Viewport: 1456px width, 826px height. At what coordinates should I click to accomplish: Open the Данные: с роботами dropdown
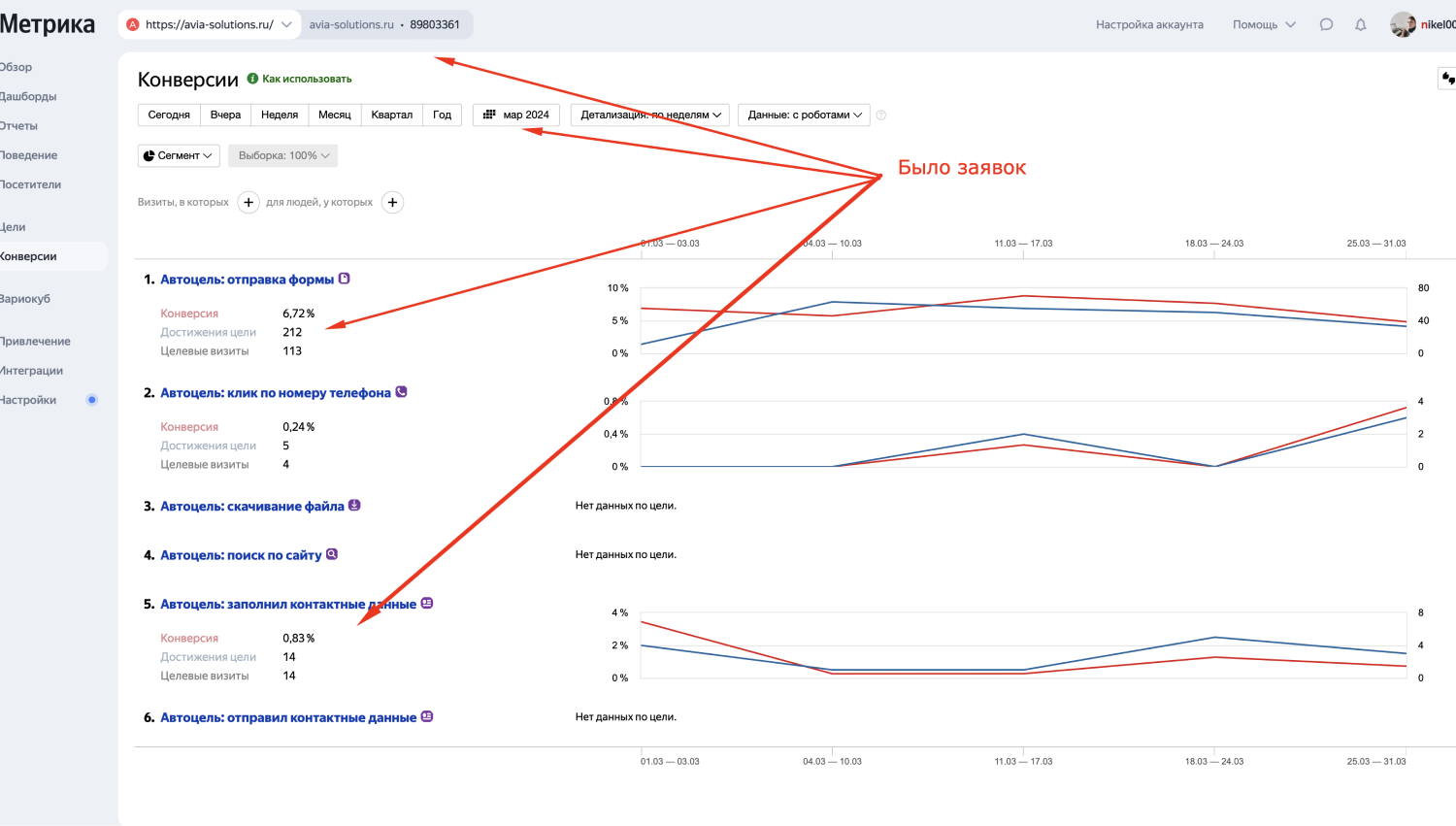pyautogui.click(x=804, y=115)
